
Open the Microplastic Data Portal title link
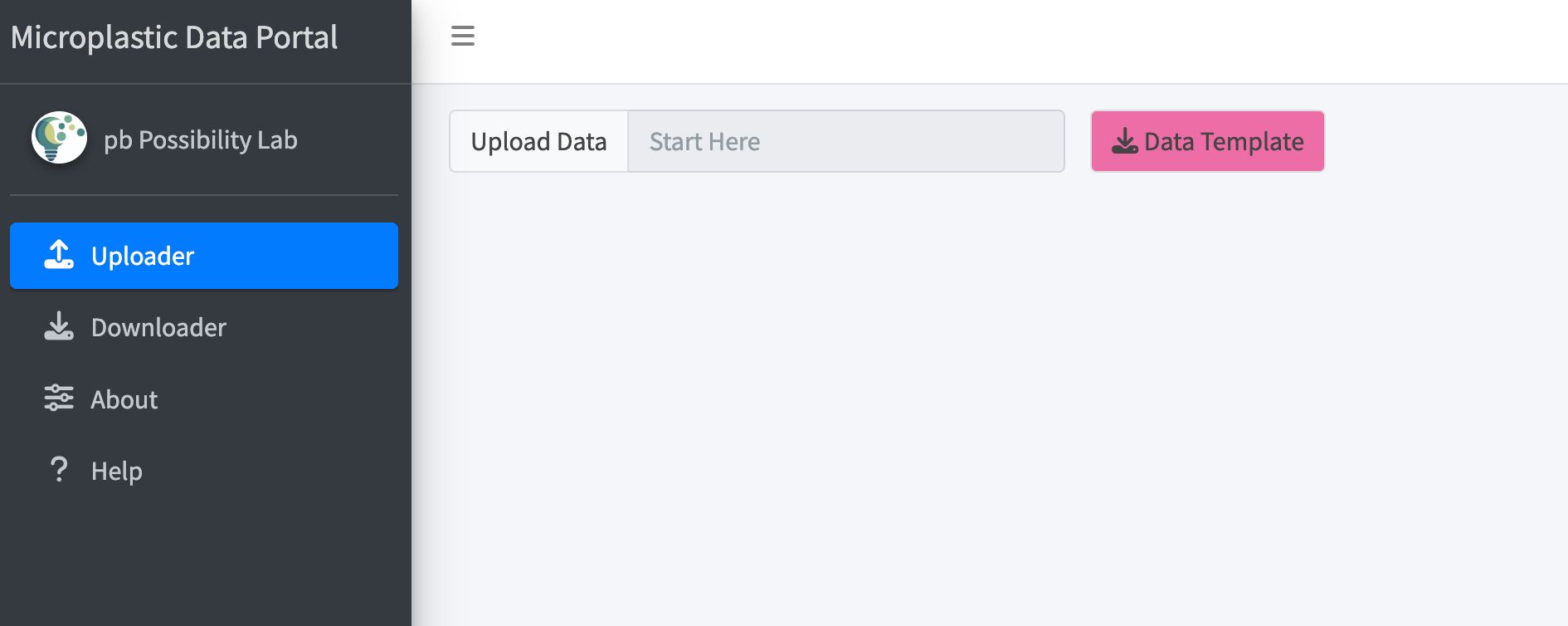pyautogui.click(x=174, y=37)
